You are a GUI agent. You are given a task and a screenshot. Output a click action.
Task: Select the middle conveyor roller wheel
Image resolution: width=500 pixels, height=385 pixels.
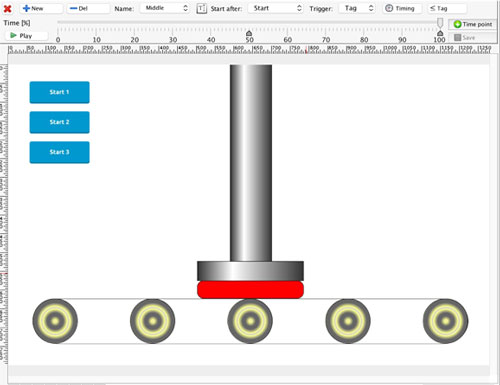point(250,321)
